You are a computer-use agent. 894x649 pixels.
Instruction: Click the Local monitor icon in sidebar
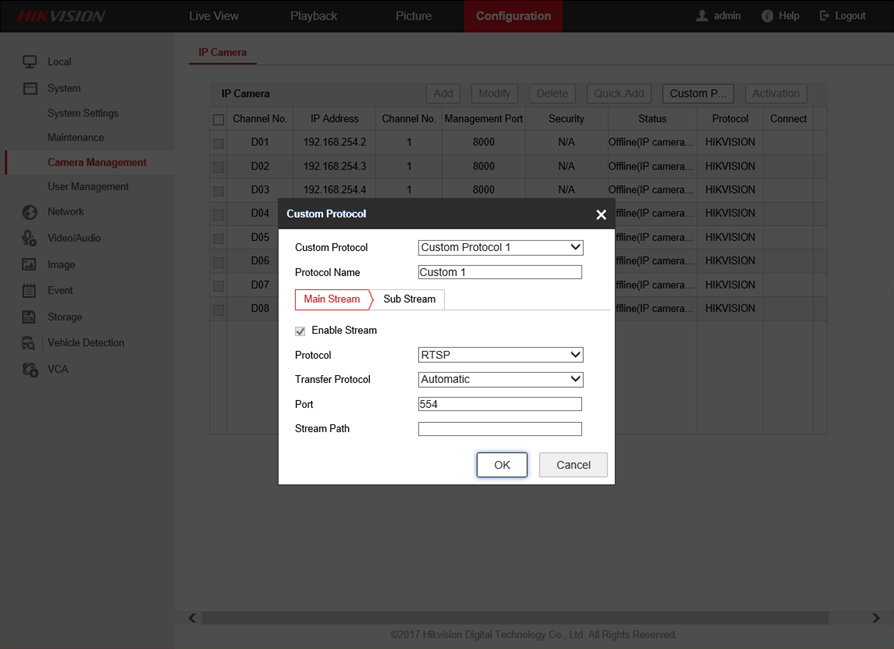[30, 62]
